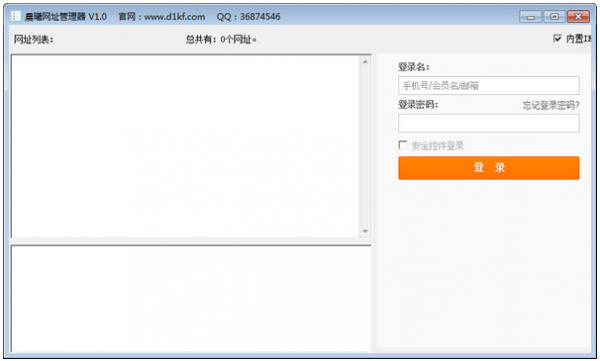Screen dimensions: 600x361
Task: Maximize the 网址管理器 window
Action: coord(554,17)
